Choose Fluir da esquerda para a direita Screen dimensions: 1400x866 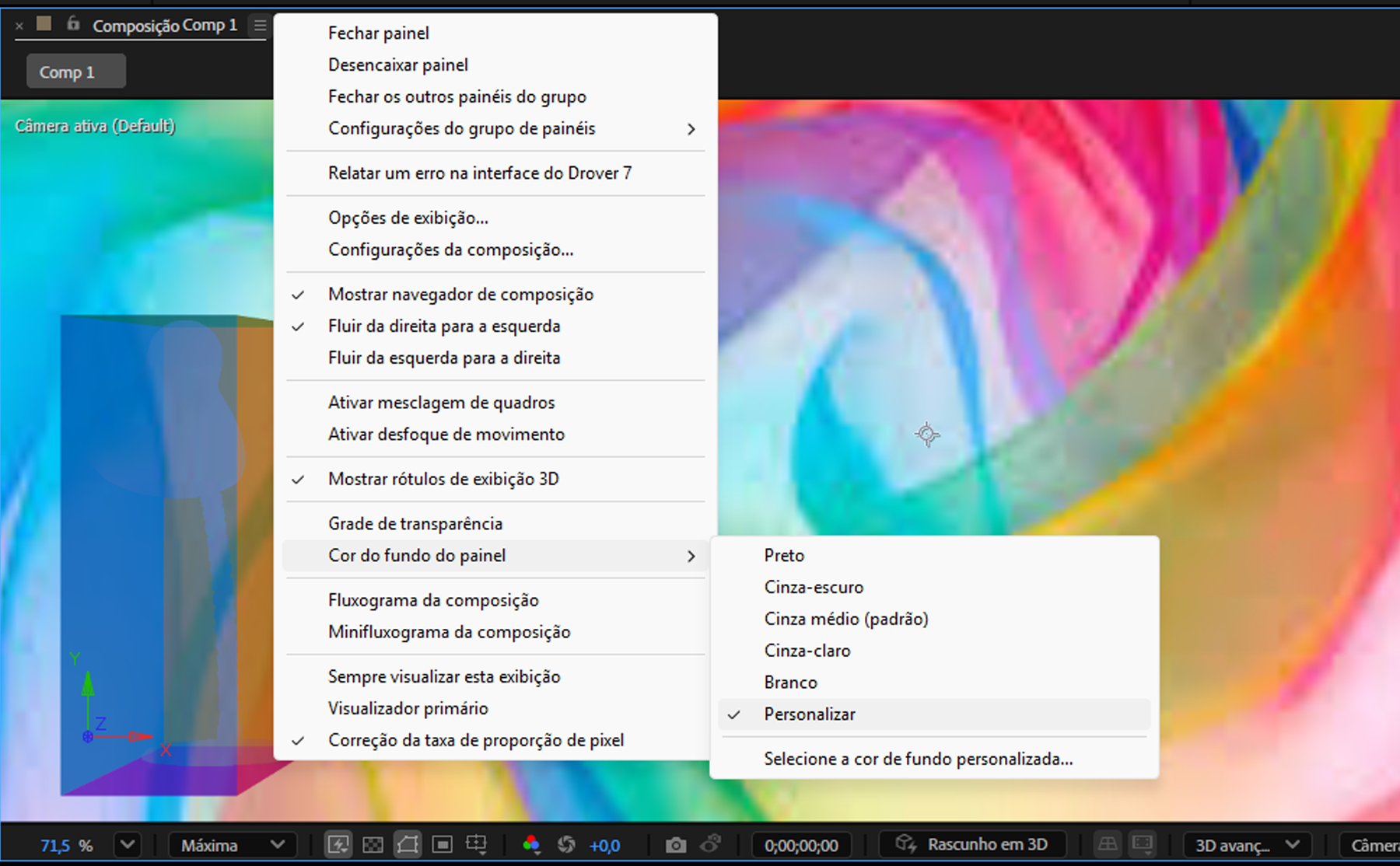(443, 358)
